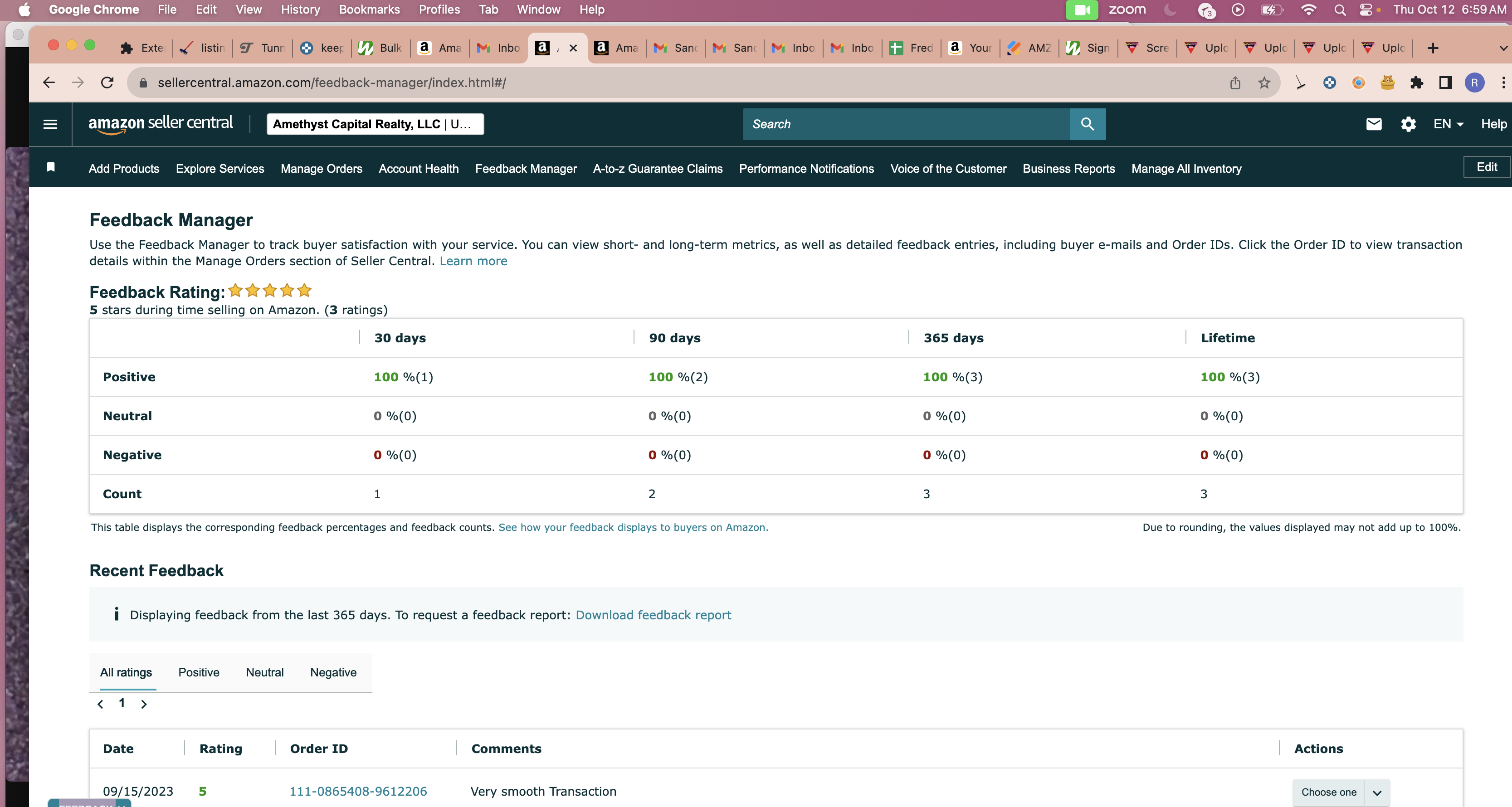This screenshot has width=1512, height=807.
Task: Open the macOS Spotlight search icon
Action: [1339, 10]
